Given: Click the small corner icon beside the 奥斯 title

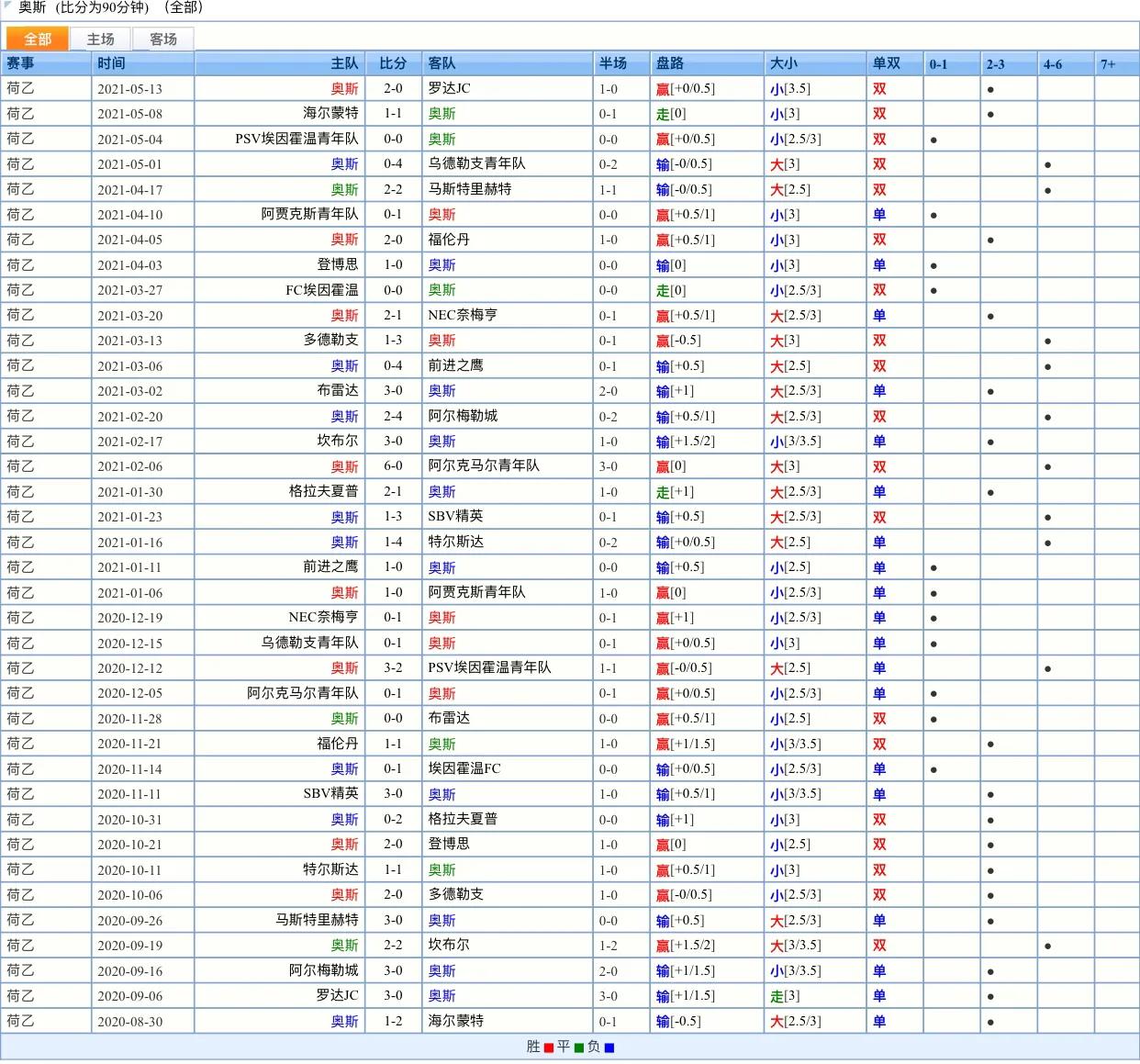Looking at the screenshot, I should [x=8, y=6].
